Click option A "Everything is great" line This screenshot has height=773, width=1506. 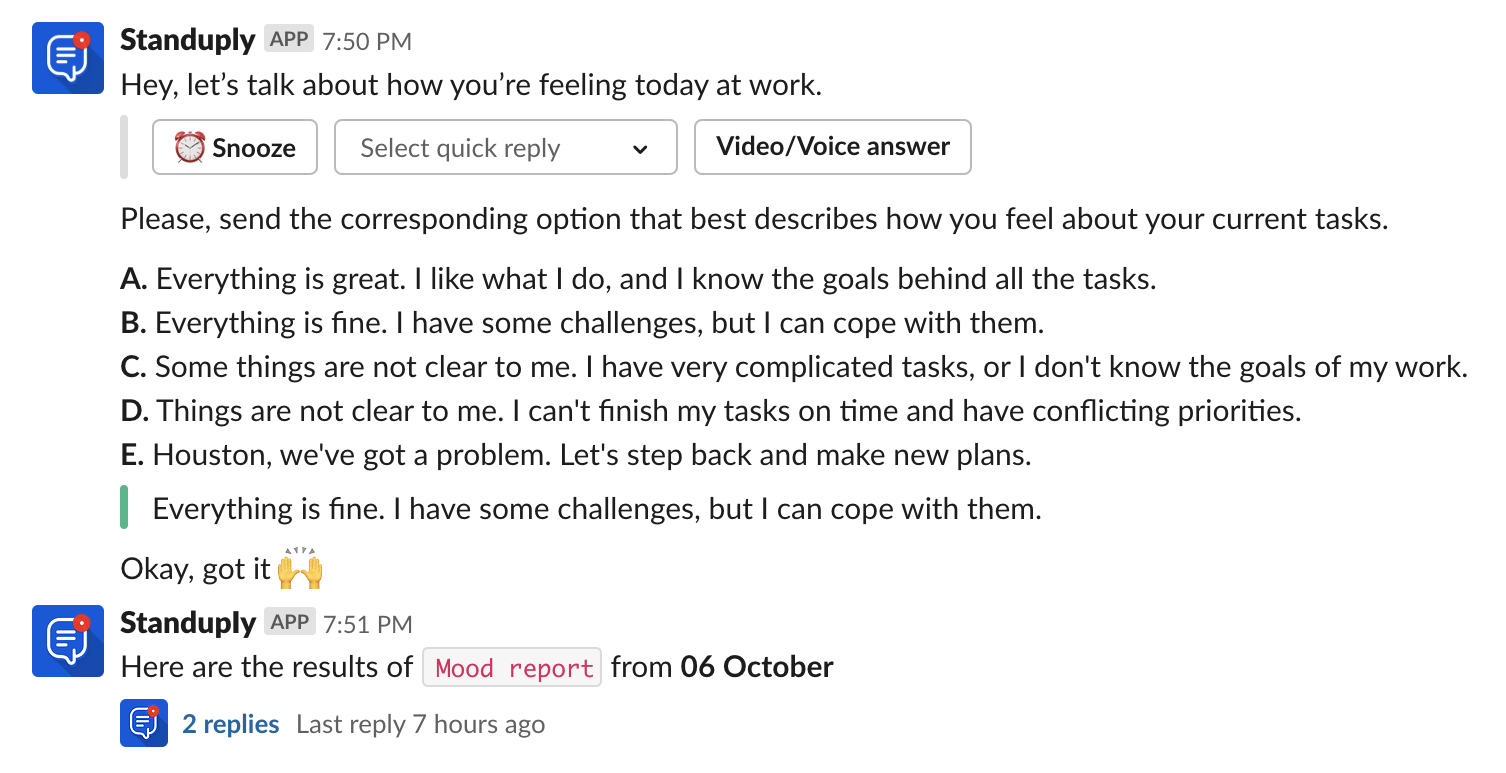click(638, 279)
